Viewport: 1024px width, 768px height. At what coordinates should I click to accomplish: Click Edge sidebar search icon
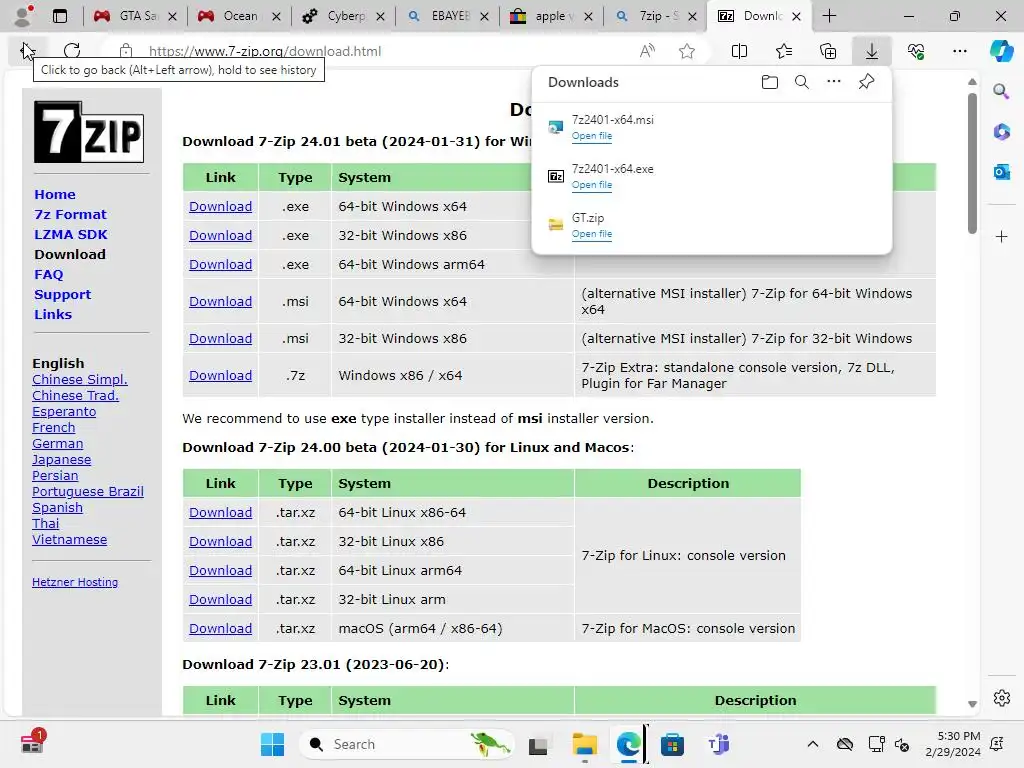(x=1001, y=91)
